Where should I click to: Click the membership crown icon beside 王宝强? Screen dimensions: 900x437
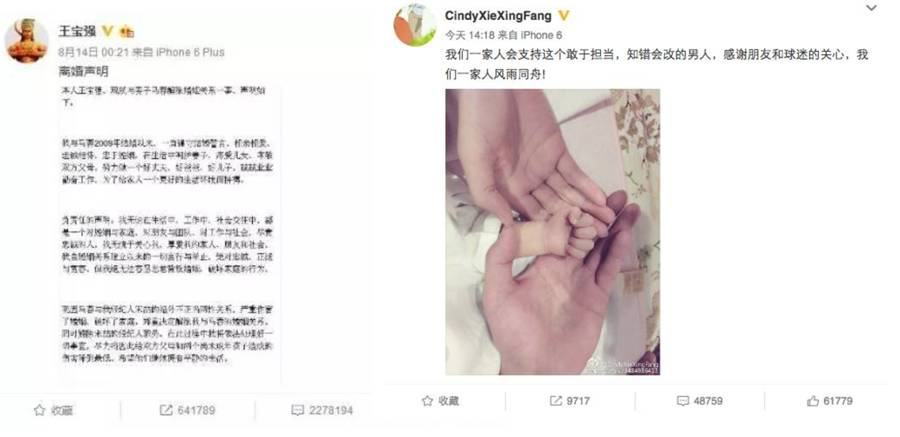127,31
